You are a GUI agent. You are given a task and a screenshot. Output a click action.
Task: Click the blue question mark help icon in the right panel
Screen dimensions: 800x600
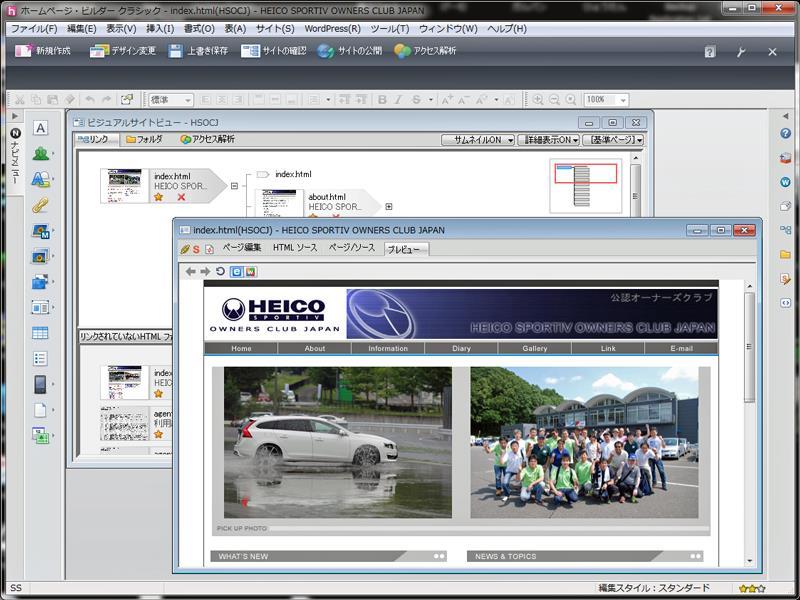[785, 133]
